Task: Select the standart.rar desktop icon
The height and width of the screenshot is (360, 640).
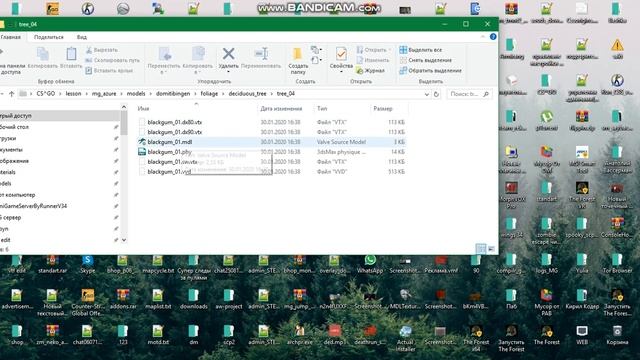Action: pyautogui.click(x=52, y=264)
